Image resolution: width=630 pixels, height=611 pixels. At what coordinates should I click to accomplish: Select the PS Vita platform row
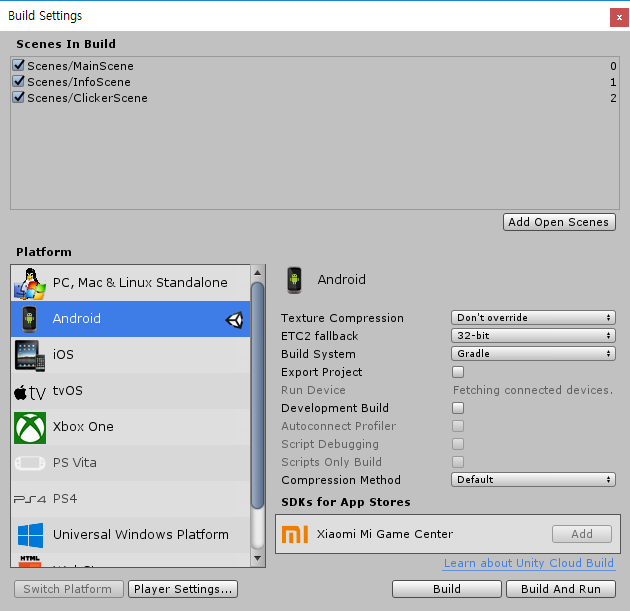pos(131,463)
